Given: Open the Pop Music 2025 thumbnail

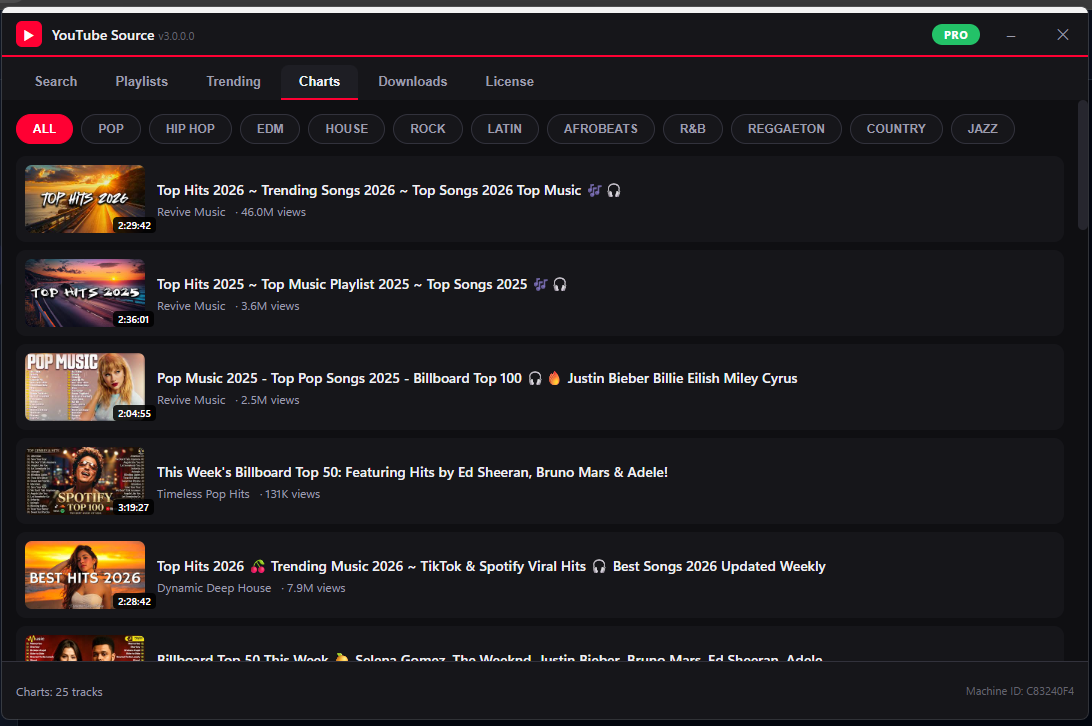Looking at the screenshot, I should (x=85, y=387).
